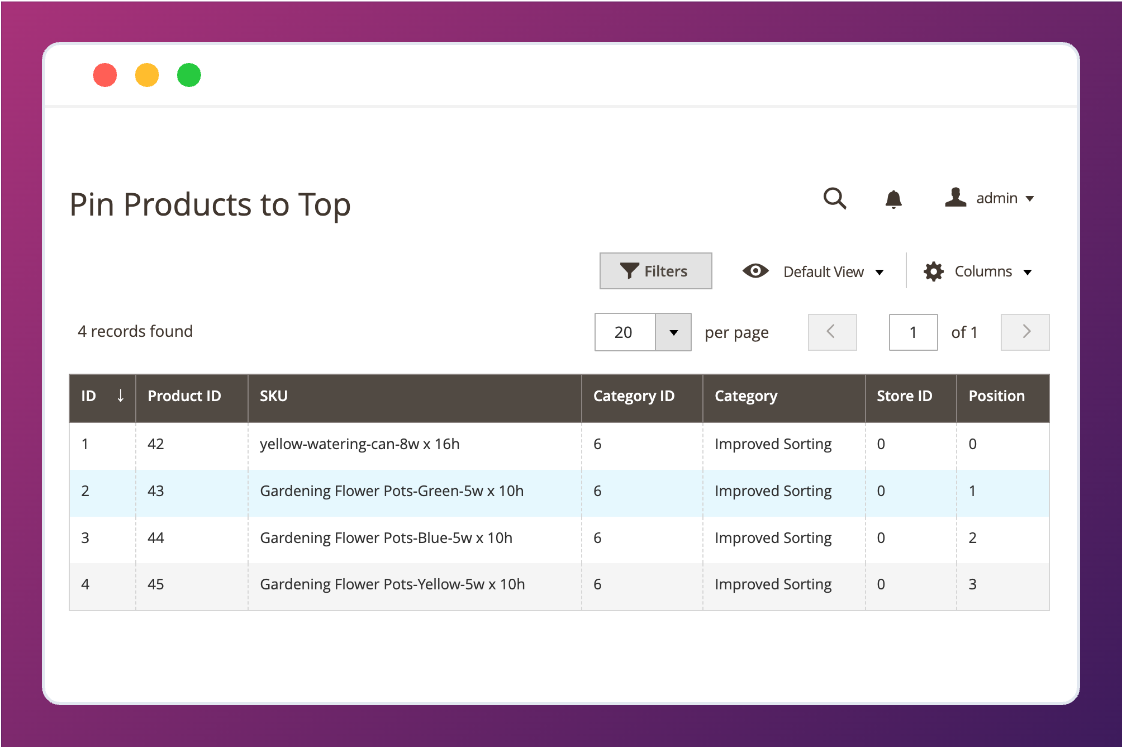Click the green maximize window button
The width and height of the screenshot is (1122, 747).
click(x=189, y=75)
